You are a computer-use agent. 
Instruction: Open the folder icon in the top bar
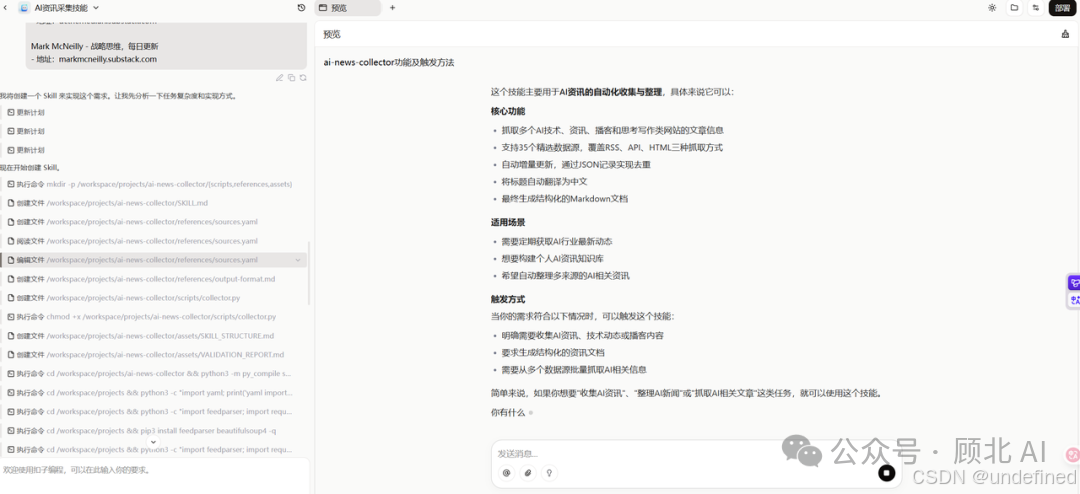coord(1014,8)
